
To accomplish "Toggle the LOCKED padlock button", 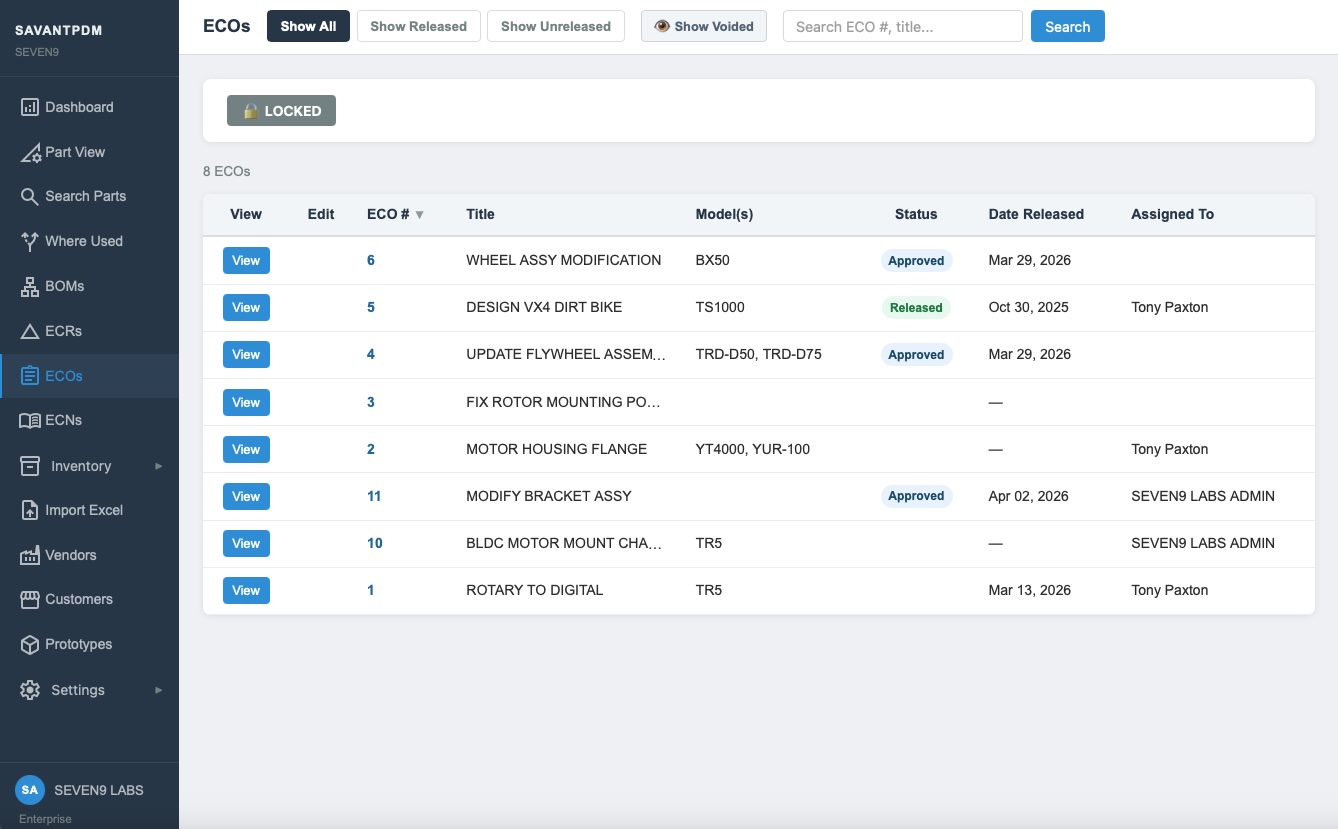I will coord(281,111).
